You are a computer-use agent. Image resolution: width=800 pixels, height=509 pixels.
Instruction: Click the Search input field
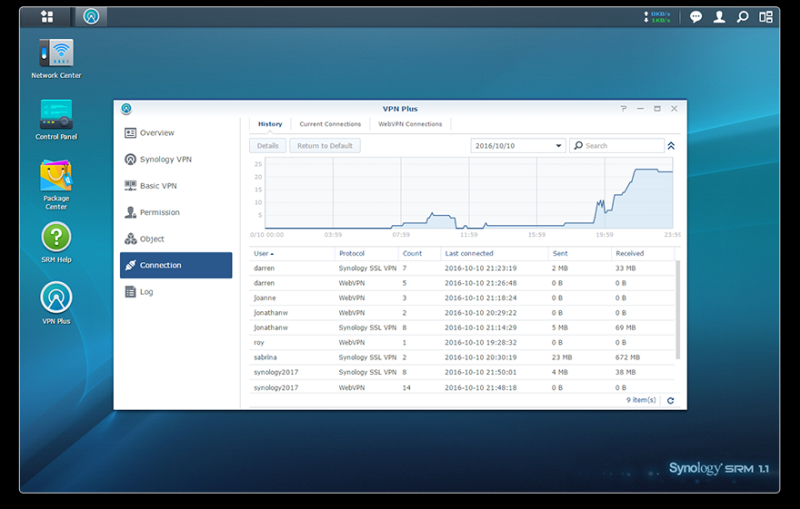[x=617, y=146]
